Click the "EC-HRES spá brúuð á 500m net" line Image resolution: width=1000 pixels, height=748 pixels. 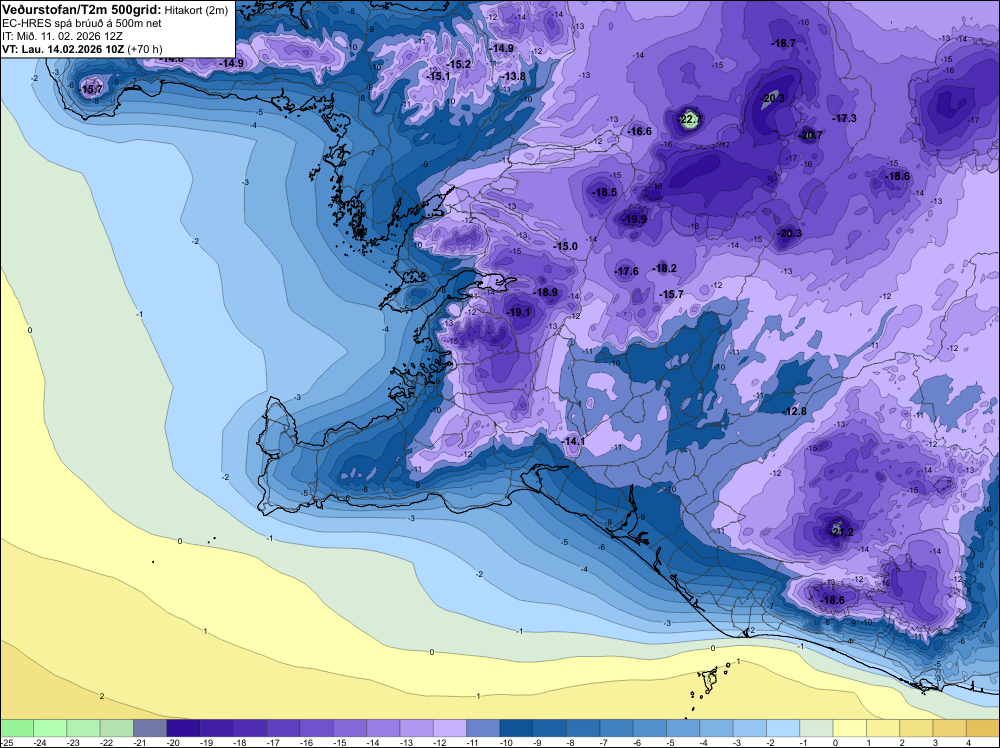pos(82,24)
